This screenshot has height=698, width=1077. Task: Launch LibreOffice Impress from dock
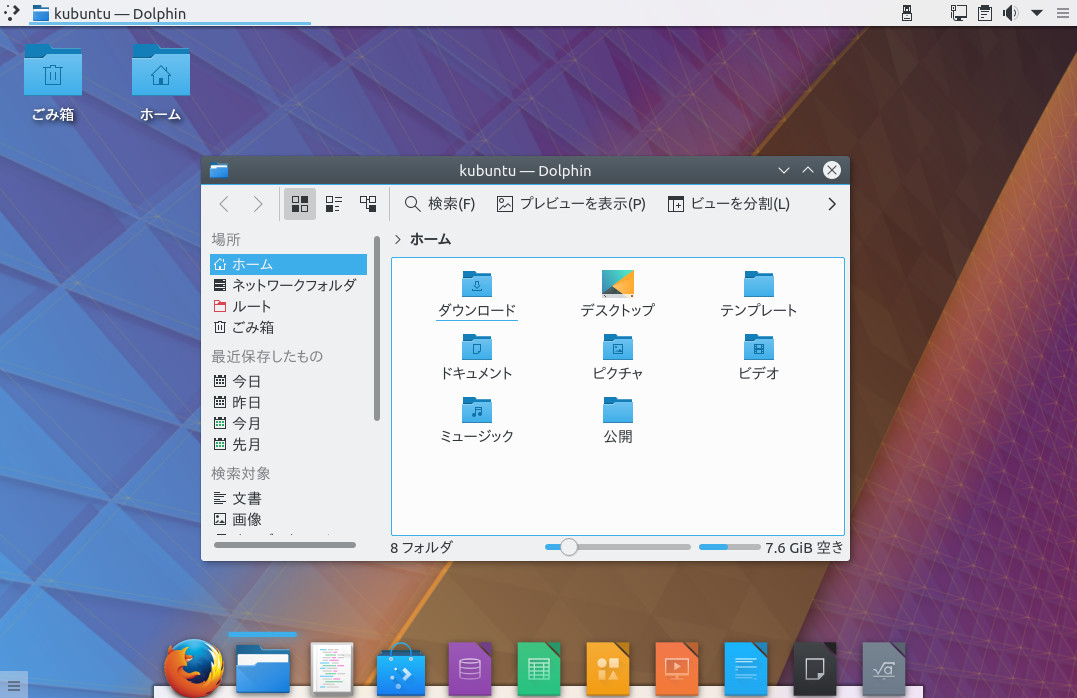(677, 668)
